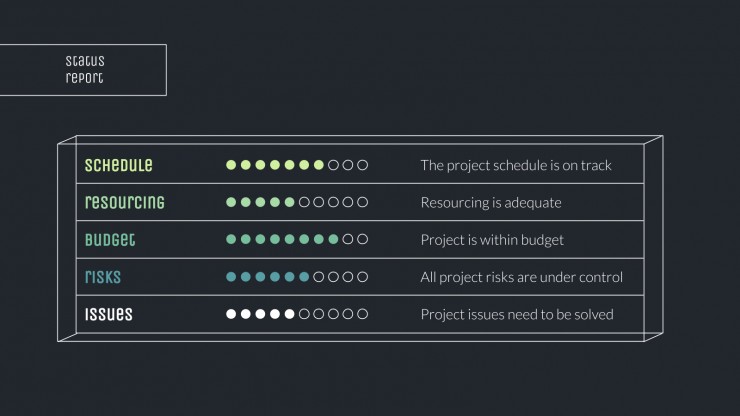
Task: Click the first teal dot in Risks row
Action: pyautogui.click(x=231, y=277)
